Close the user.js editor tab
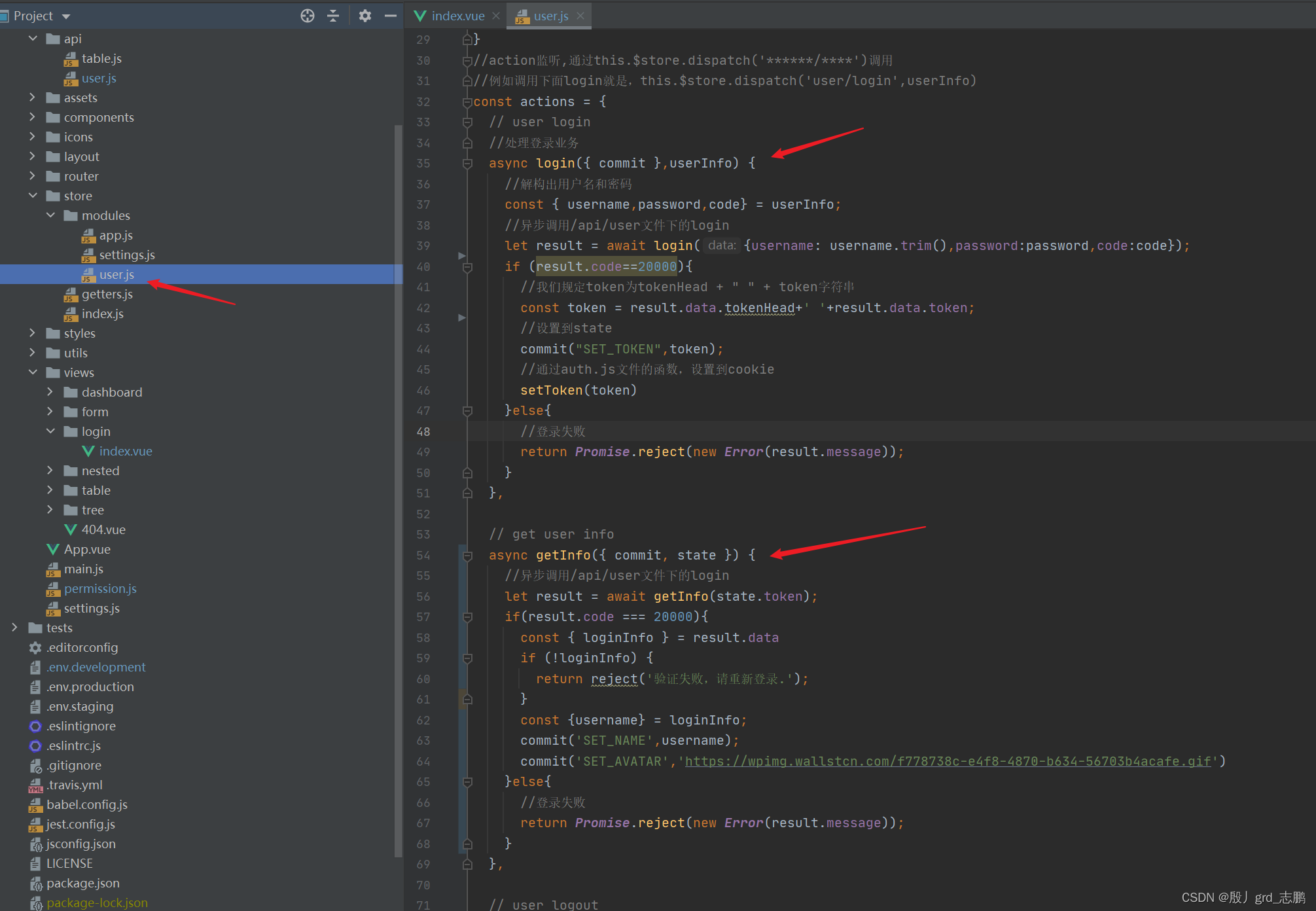 [x=580, y=16]
